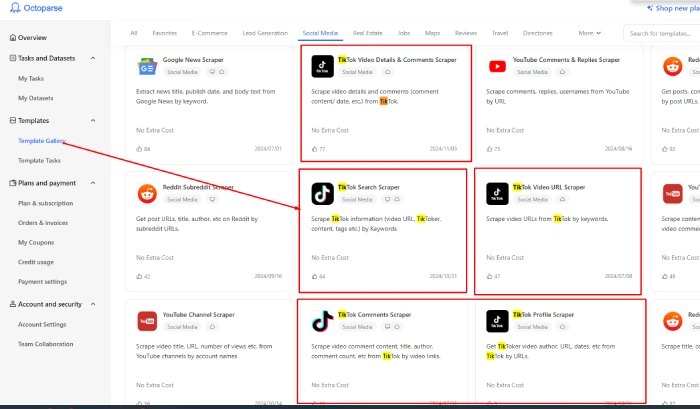Click cloud icon on TikTok Video URL Scraper
This screenshot has width=700, height=409.
click(x=562, y=199)
